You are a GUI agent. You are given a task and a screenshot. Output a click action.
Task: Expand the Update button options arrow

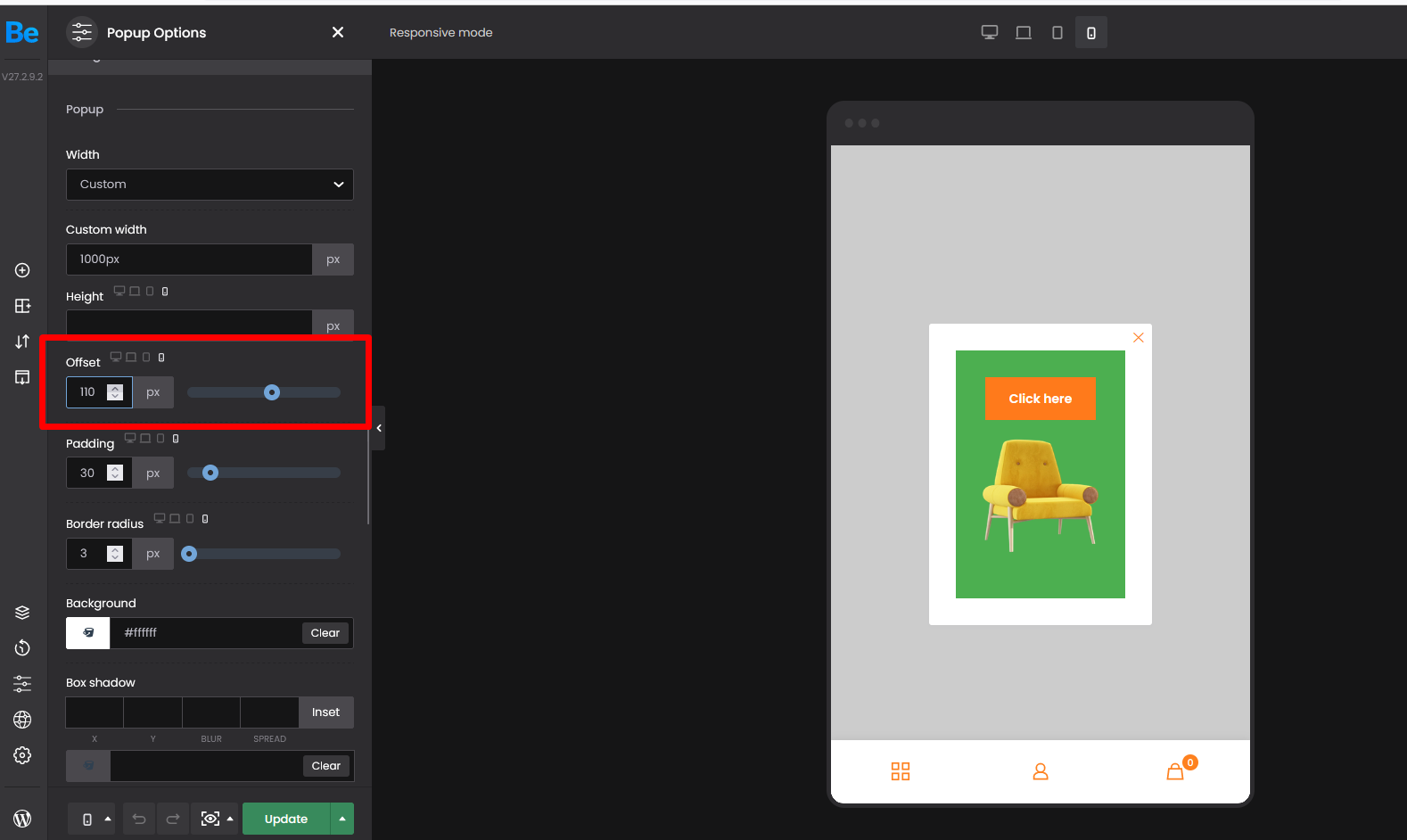[342, 819]
